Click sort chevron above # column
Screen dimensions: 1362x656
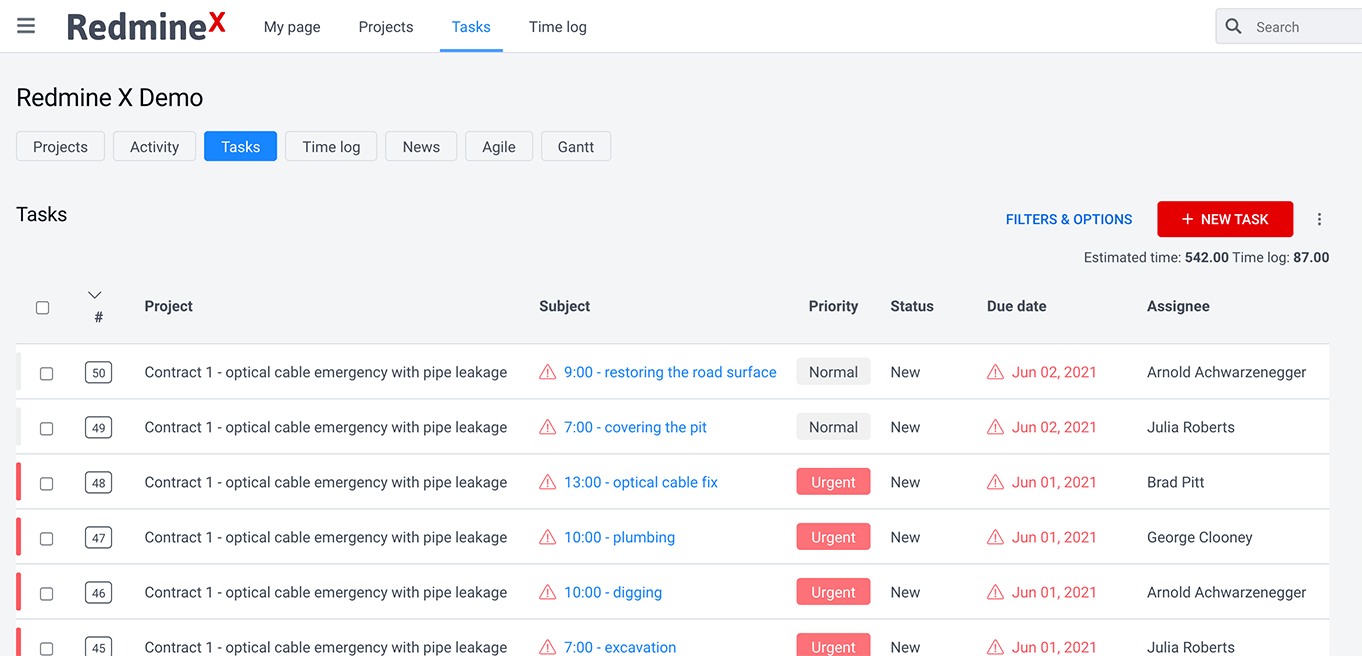coord(95,295)
